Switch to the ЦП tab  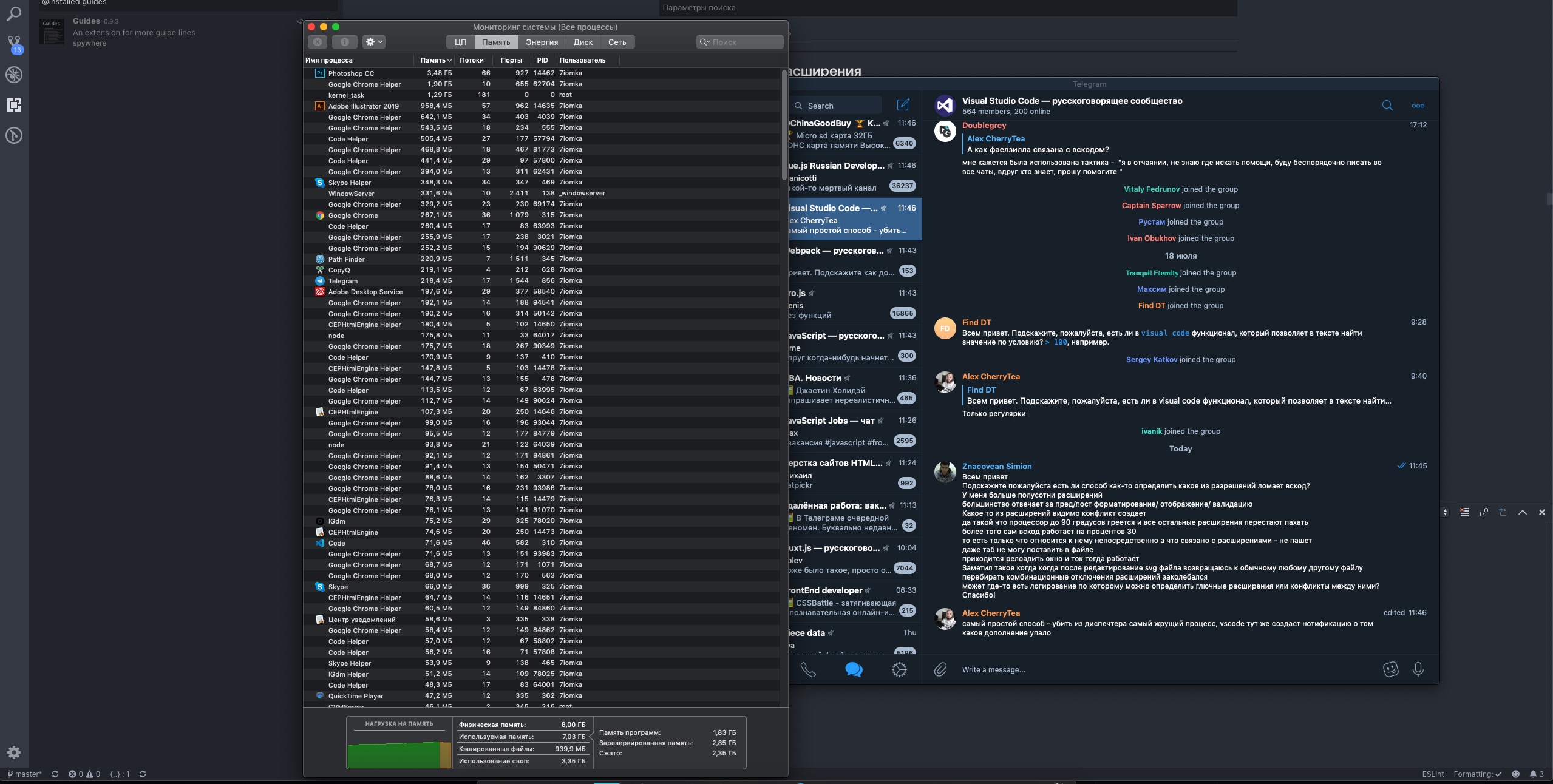460,42
